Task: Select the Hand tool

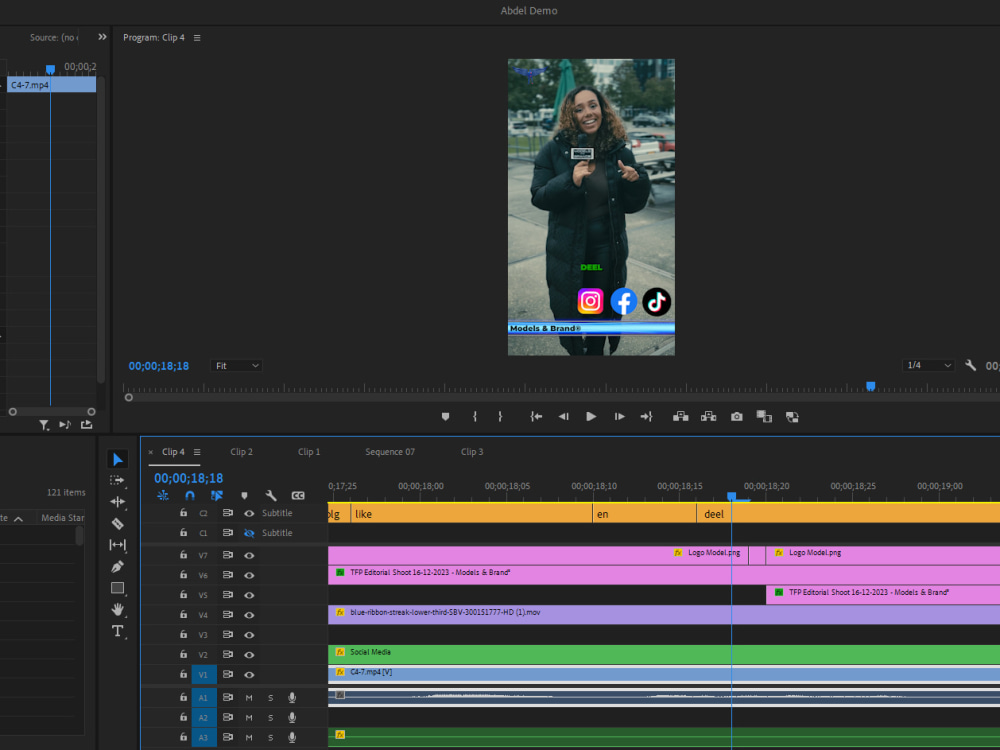Action: tap(117, 610)
